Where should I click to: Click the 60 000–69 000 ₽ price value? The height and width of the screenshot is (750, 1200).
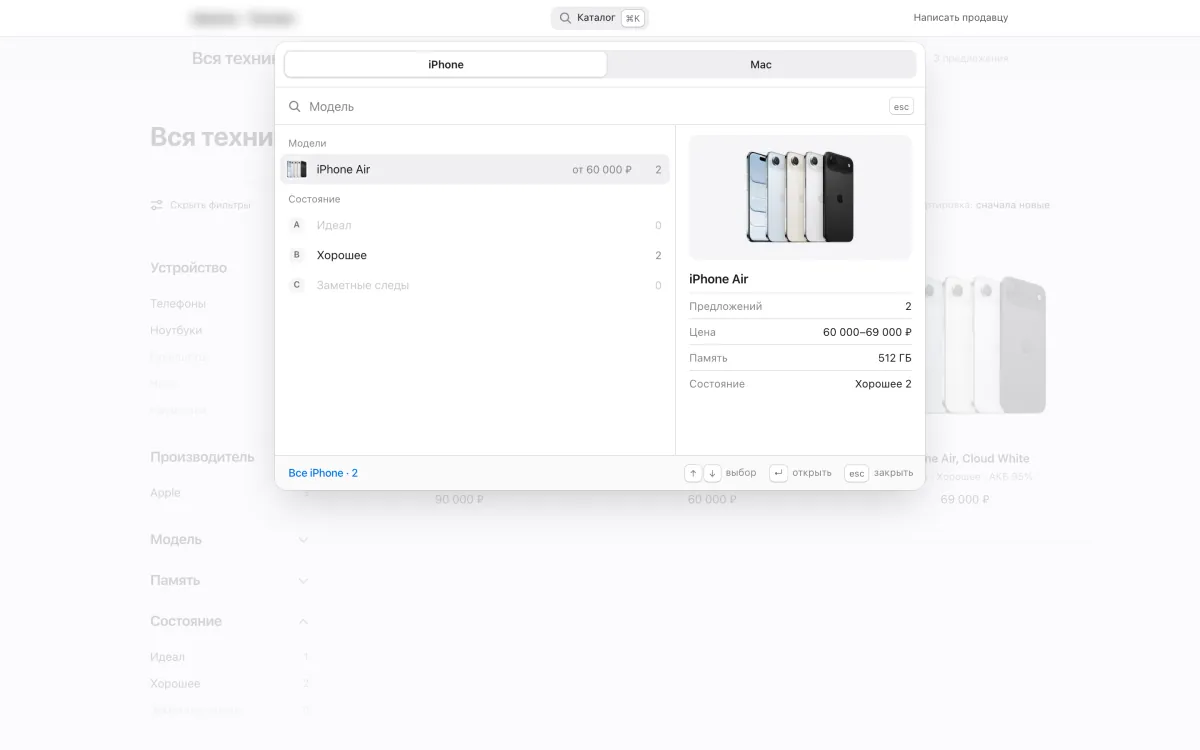pos(867,332)
